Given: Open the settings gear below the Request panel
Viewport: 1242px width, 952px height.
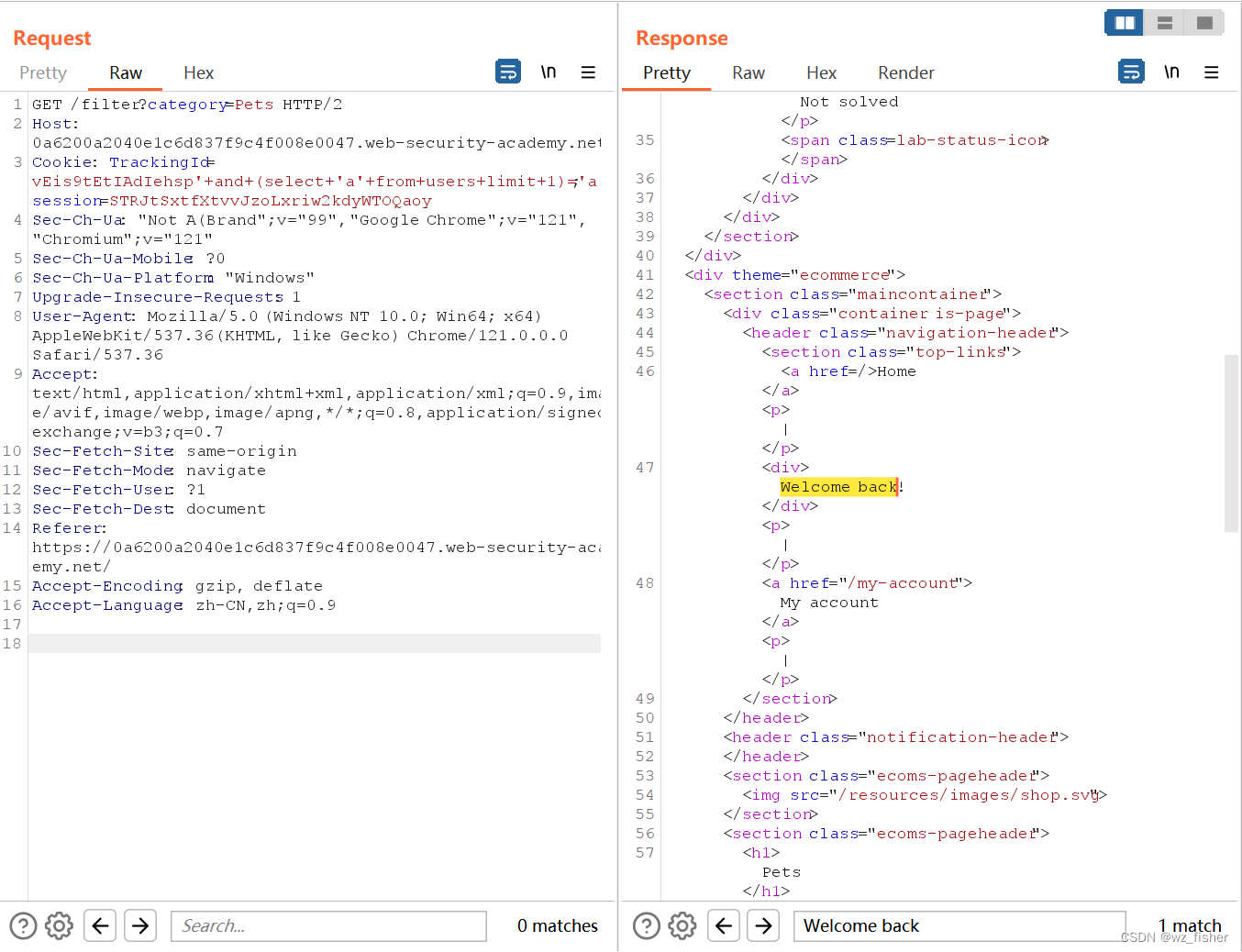Looking at the screenshot, I should (59, 925).
